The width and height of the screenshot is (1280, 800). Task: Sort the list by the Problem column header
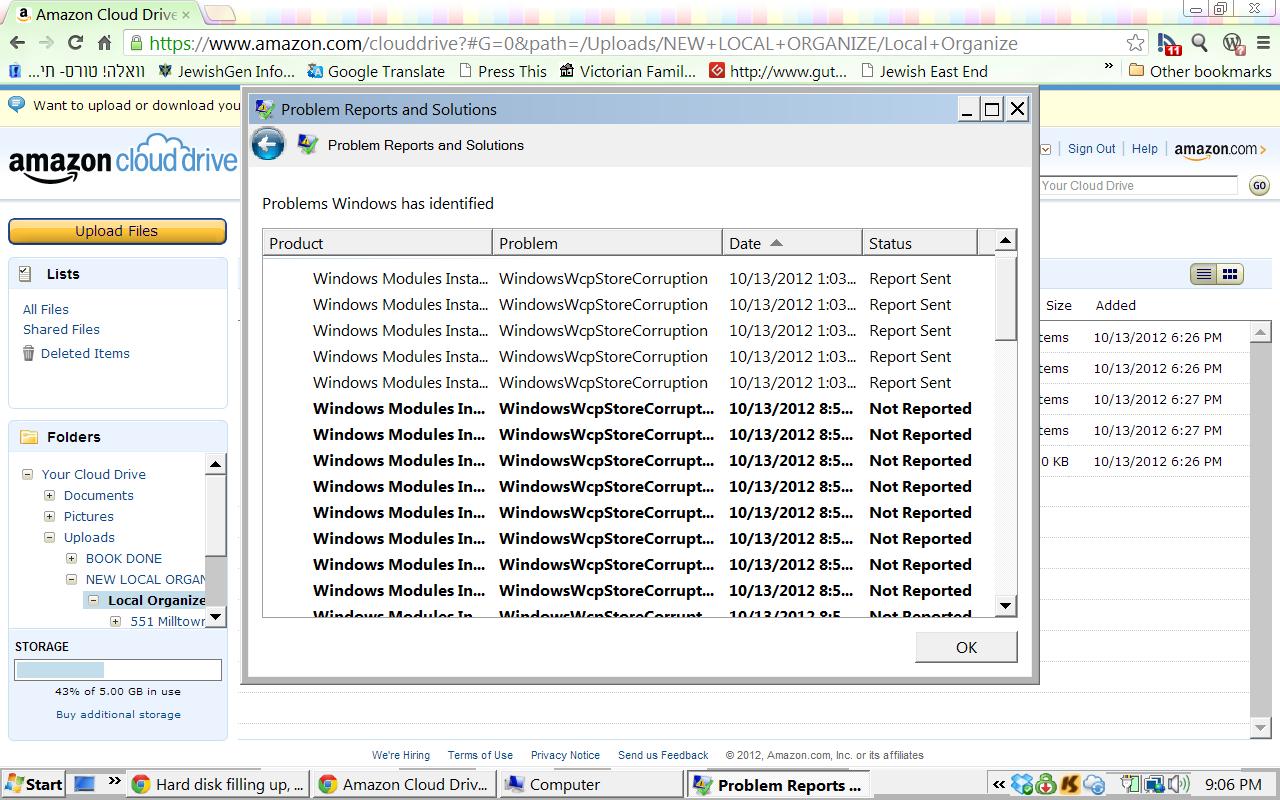pos(607,243)
